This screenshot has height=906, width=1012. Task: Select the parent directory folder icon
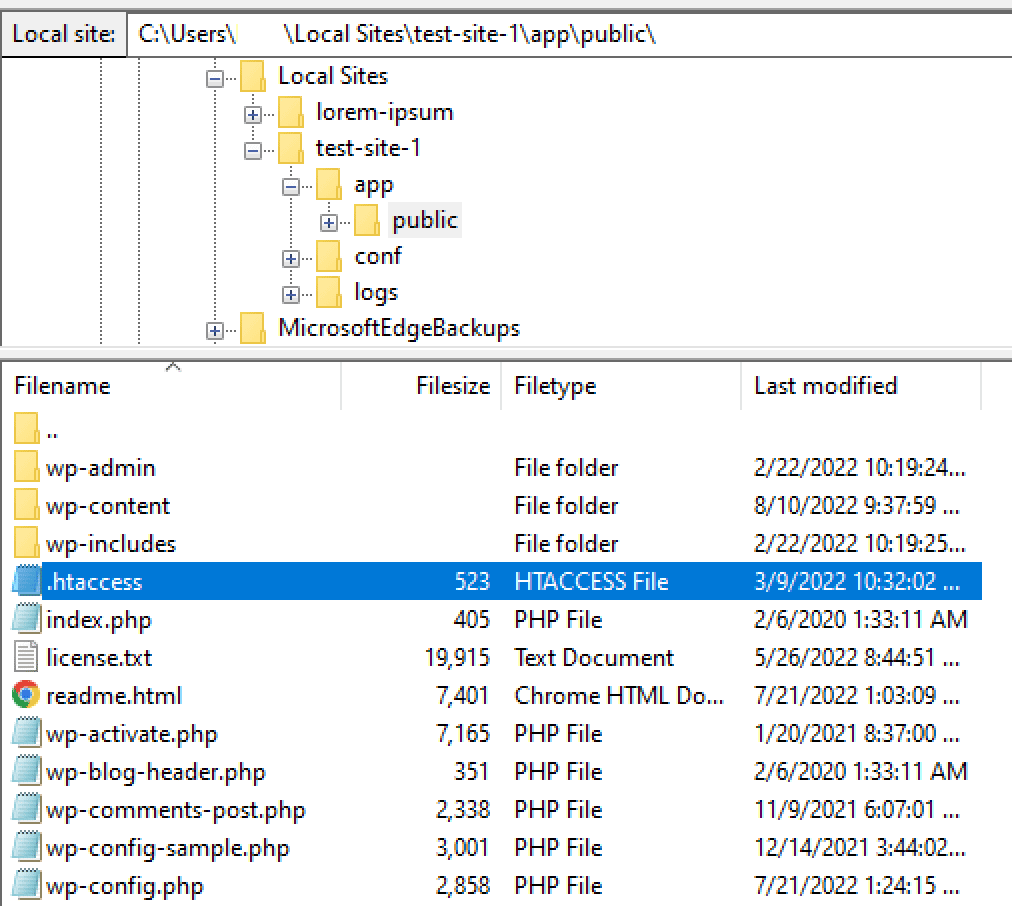[x=24, y=429]
